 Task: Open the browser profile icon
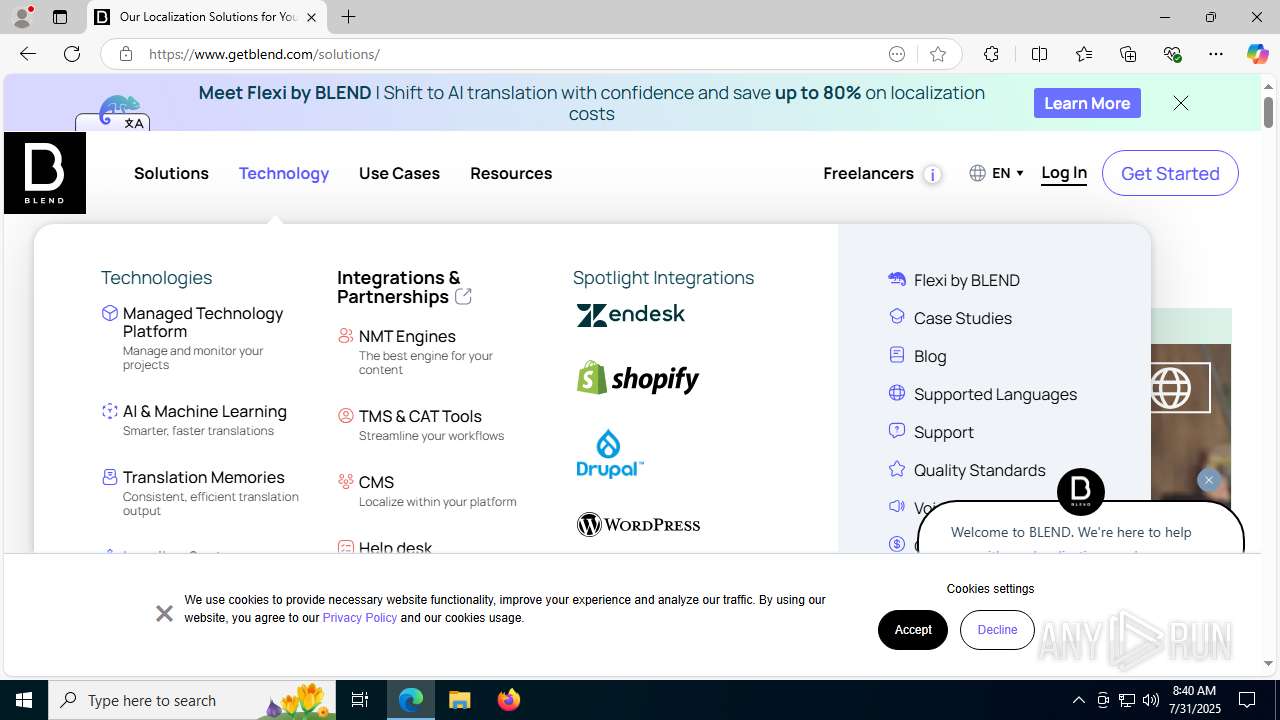[22, 17]
